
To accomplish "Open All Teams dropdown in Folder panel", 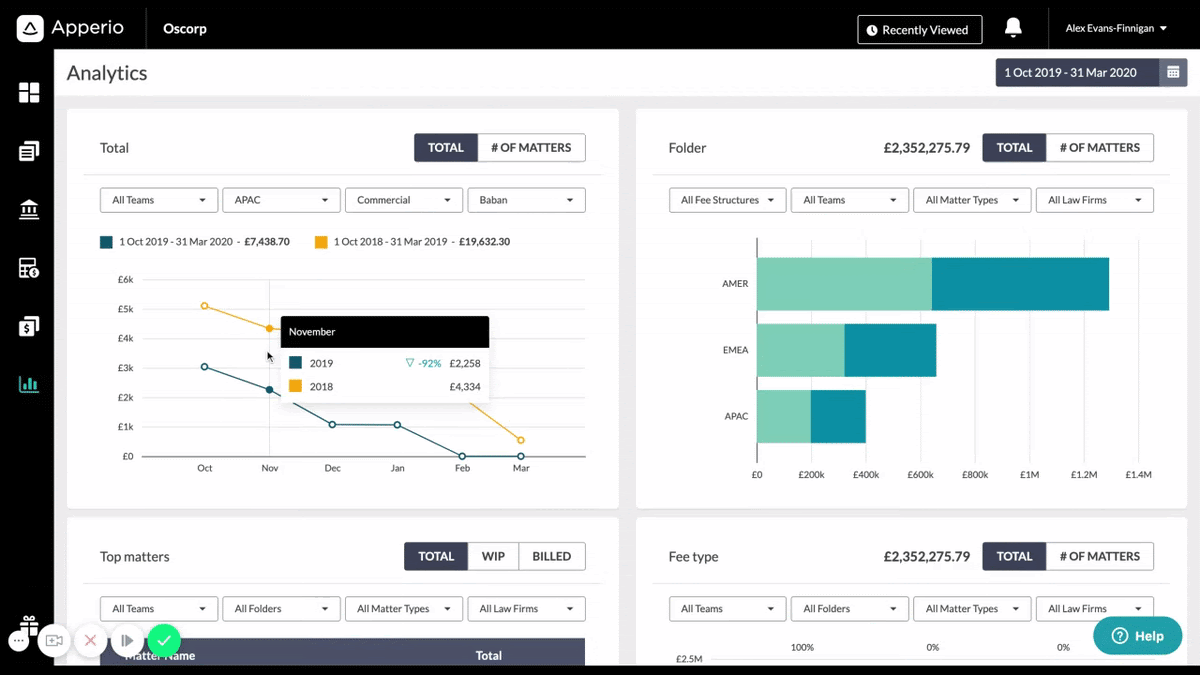I will 850,200.
